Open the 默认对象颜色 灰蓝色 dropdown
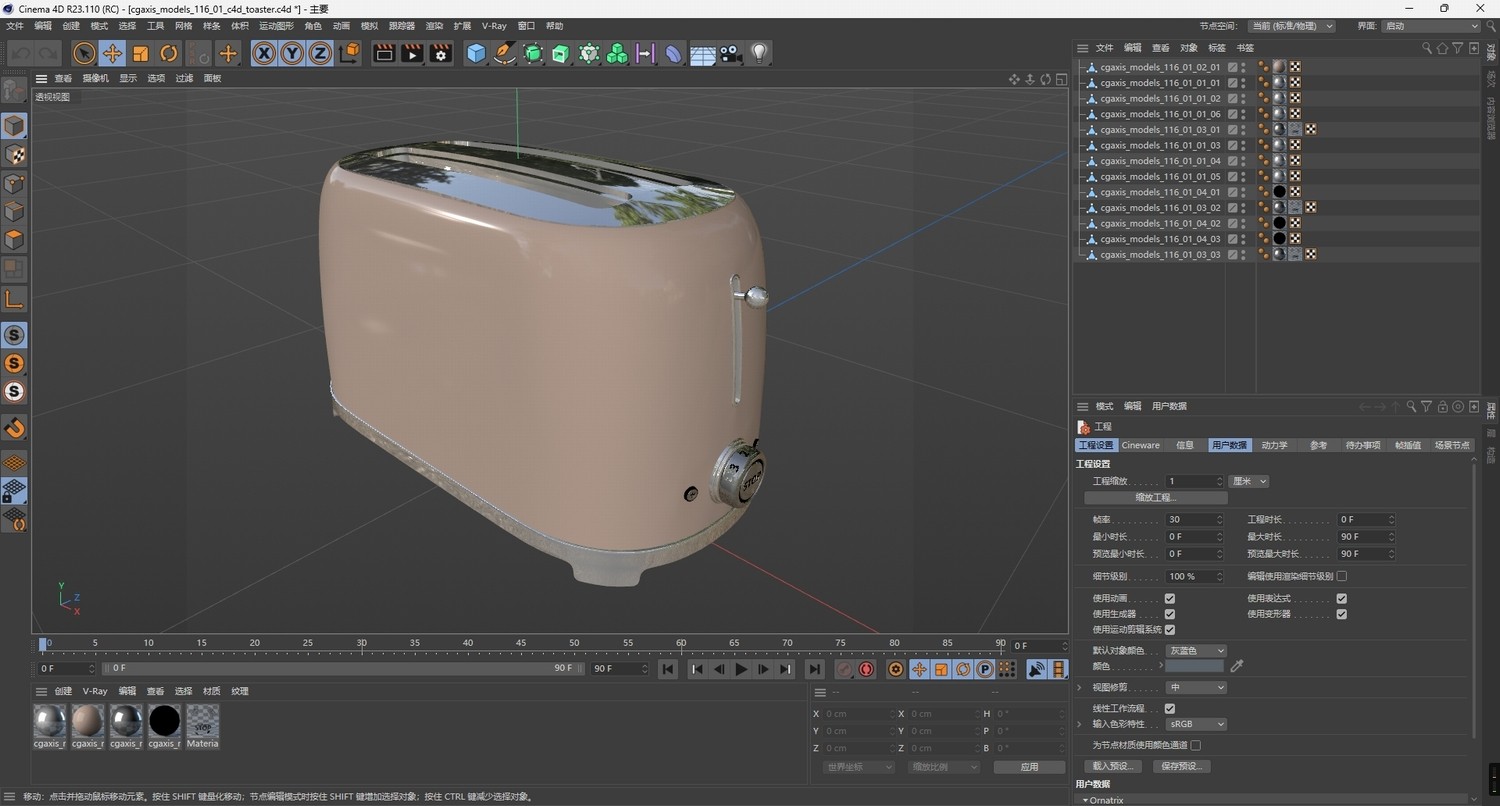This screenshot has height=806, width=1500. pos(1196,650)
